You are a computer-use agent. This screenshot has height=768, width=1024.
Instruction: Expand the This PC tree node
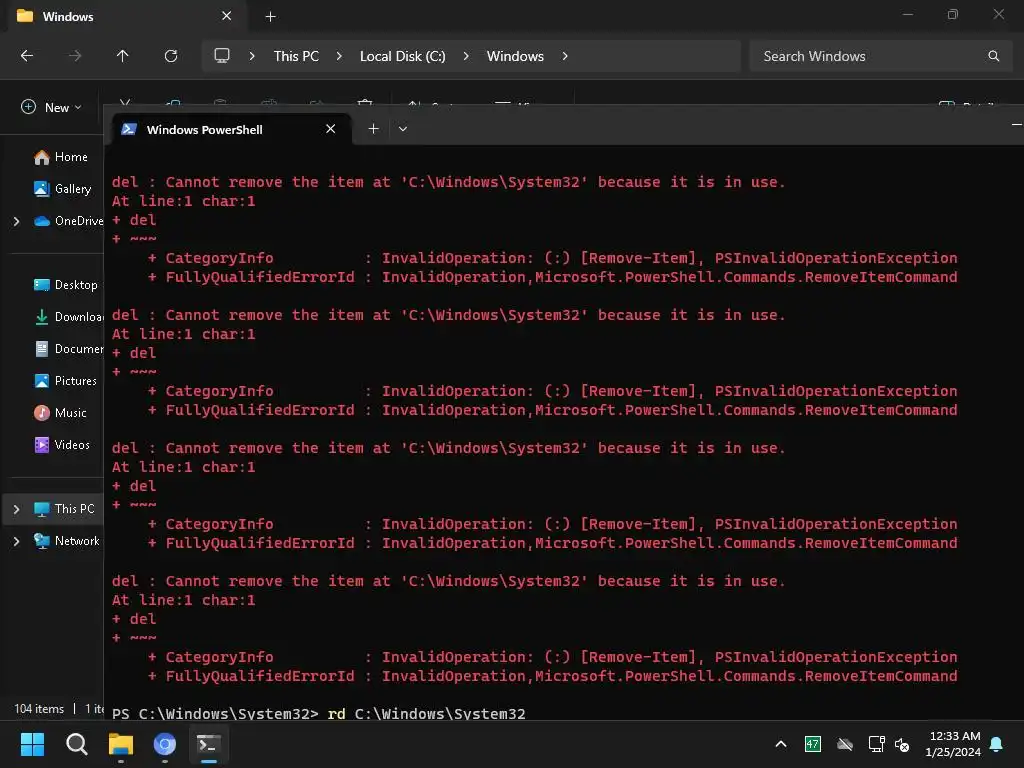click(16, 509)
